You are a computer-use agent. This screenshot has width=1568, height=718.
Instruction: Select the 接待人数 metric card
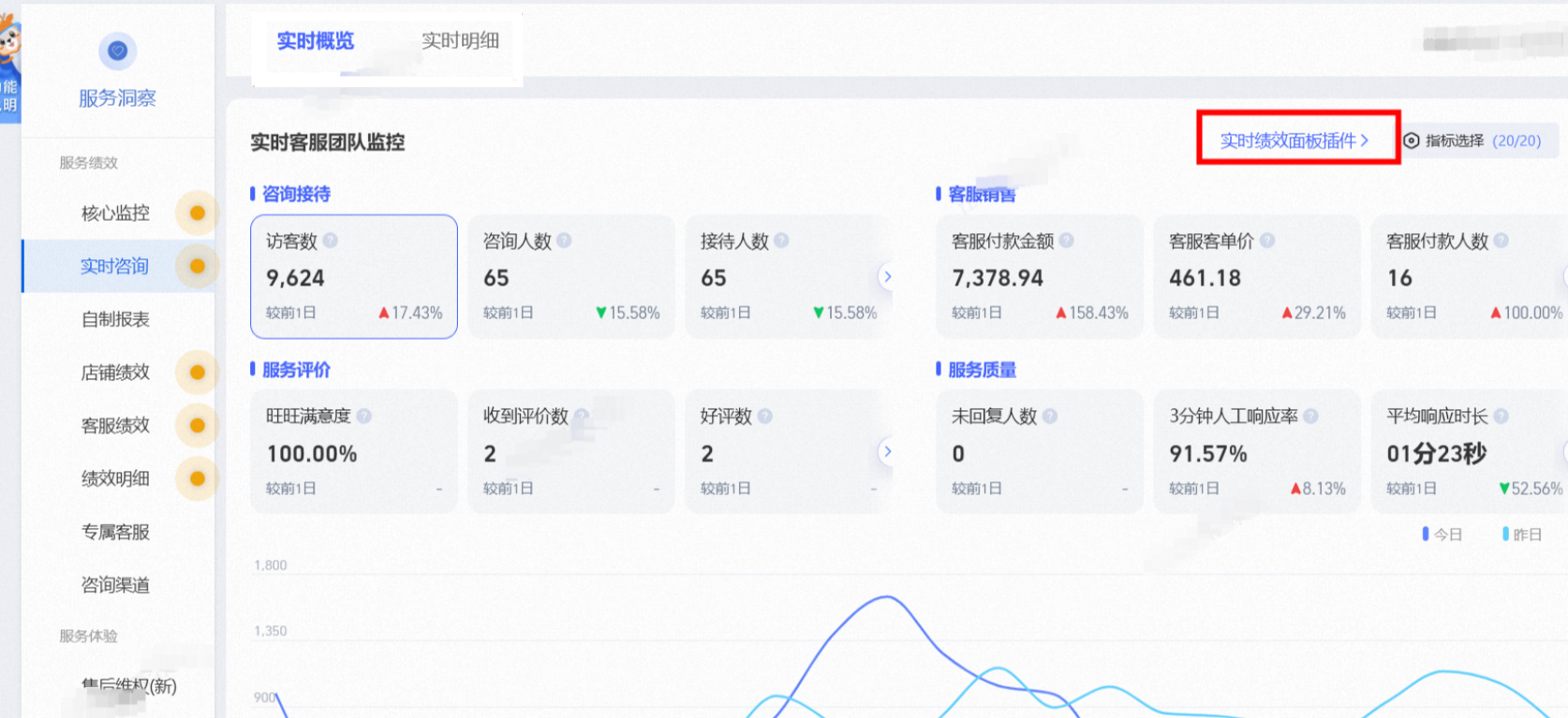click(x=789, y=276)
